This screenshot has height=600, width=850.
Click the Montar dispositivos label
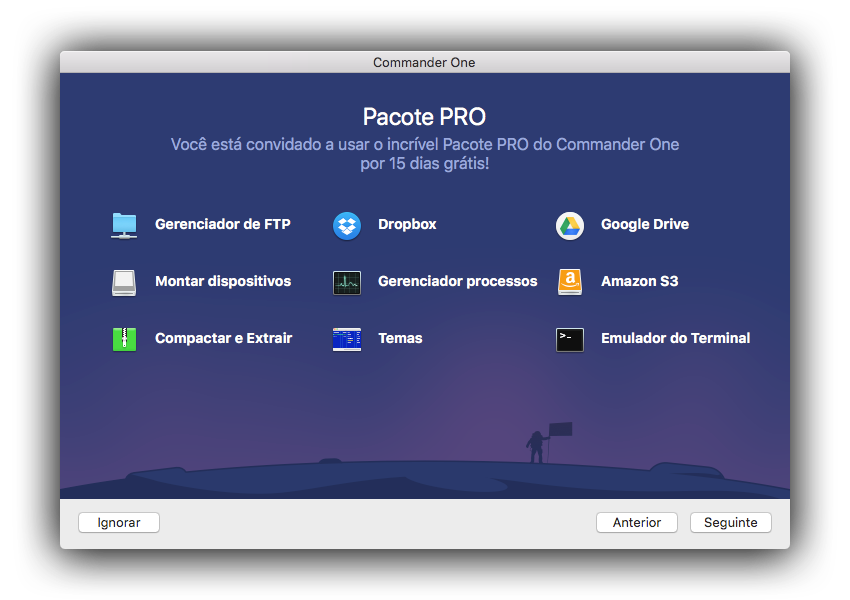tap(222, 281)
